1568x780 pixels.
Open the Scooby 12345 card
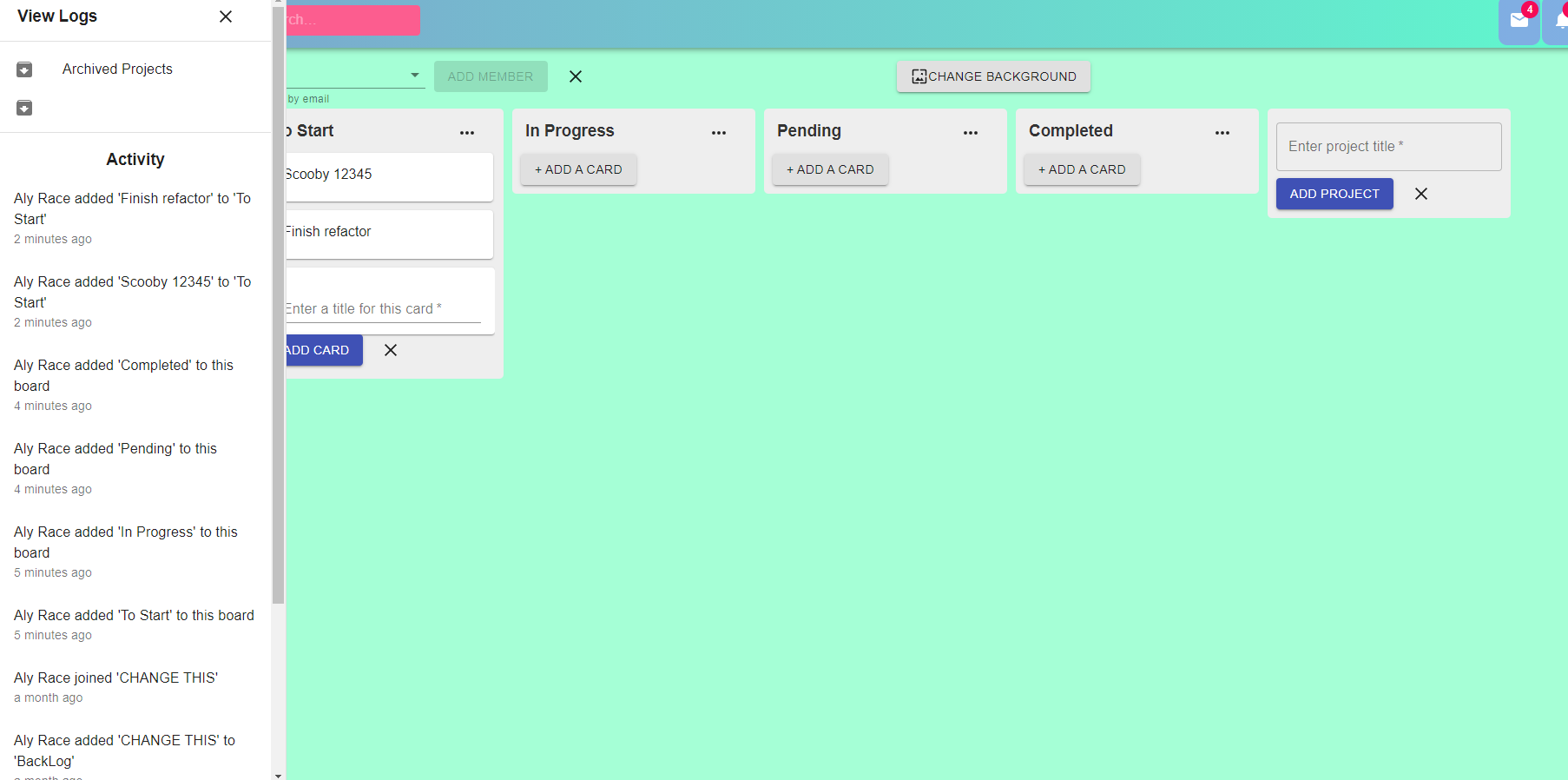(x=389, y=176)
